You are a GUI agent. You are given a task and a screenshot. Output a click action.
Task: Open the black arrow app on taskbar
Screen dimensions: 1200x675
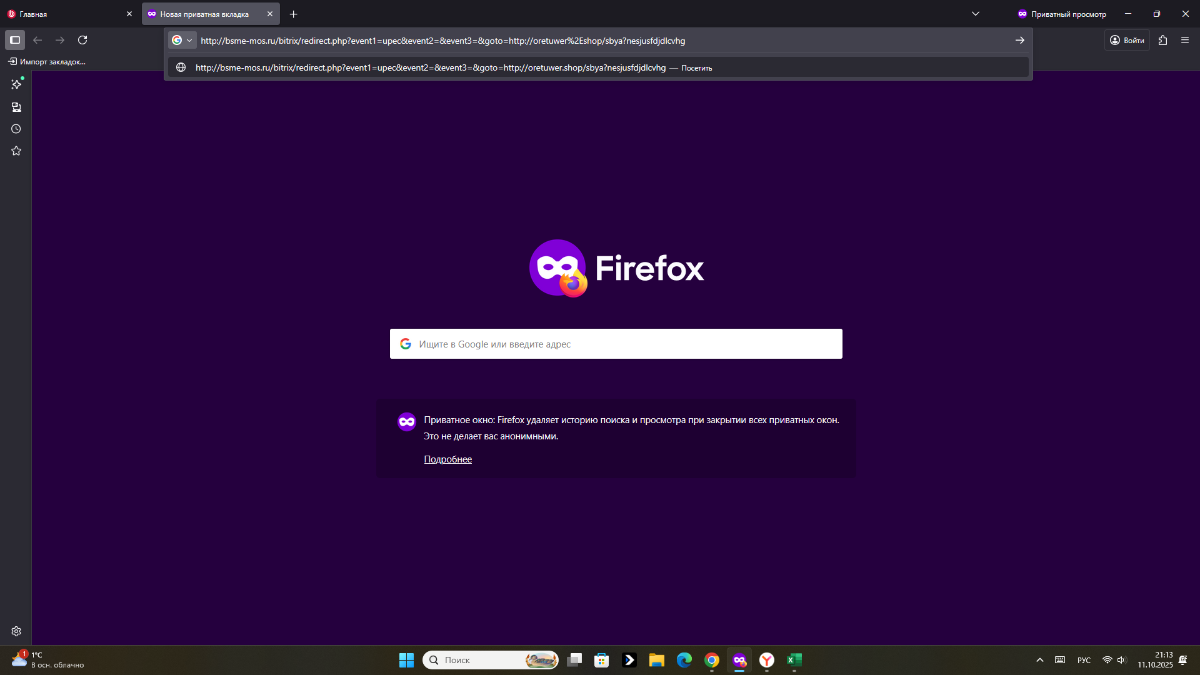[629, 660]
